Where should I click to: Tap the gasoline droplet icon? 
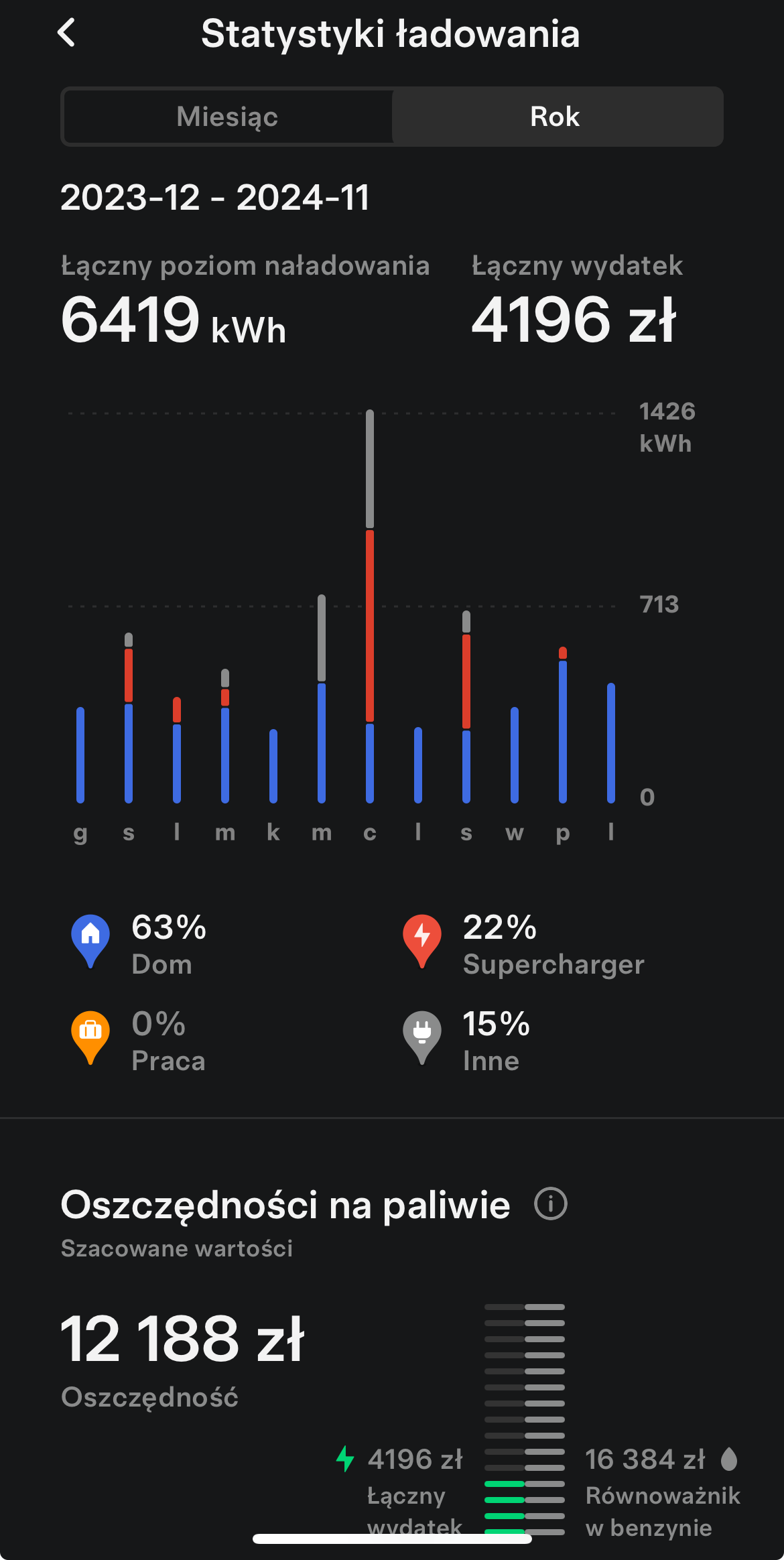729,1459
